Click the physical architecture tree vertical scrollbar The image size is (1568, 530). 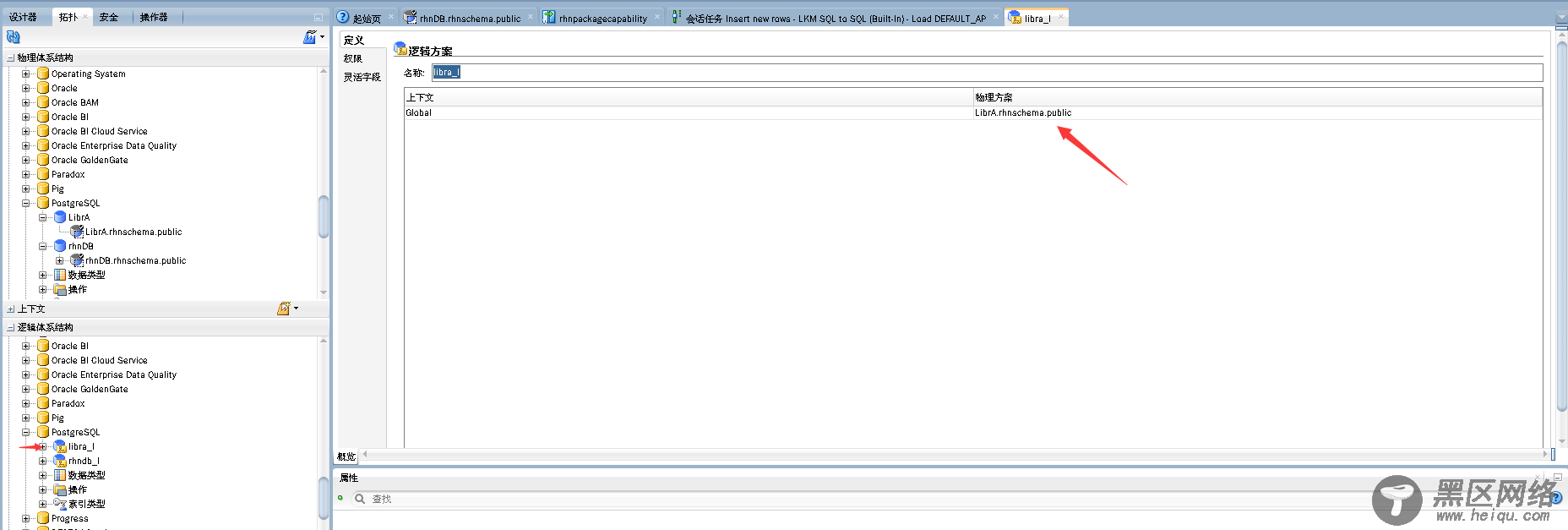(324, 216)
